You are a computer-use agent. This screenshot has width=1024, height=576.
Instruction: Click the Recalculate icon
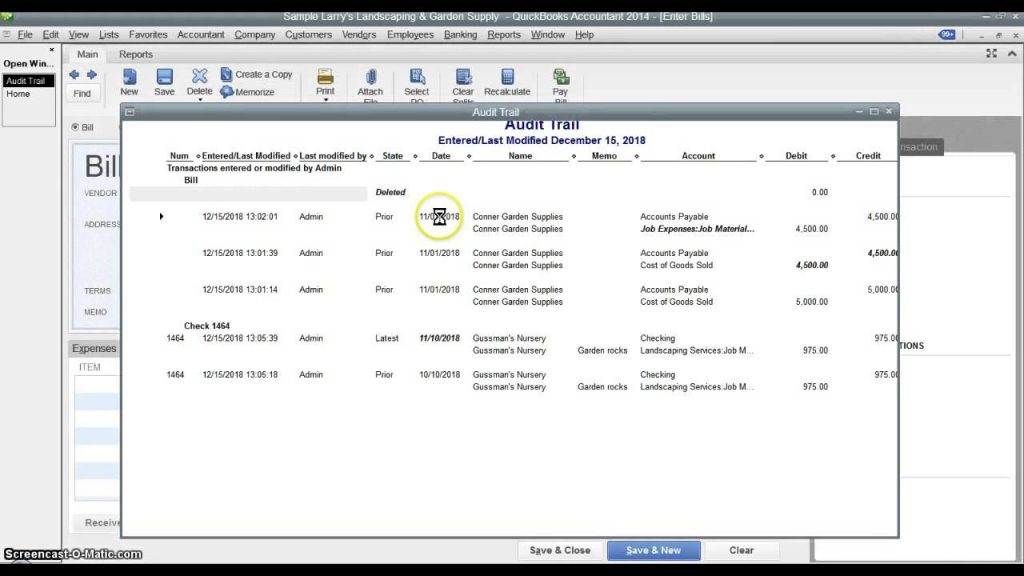coord(507,77)
